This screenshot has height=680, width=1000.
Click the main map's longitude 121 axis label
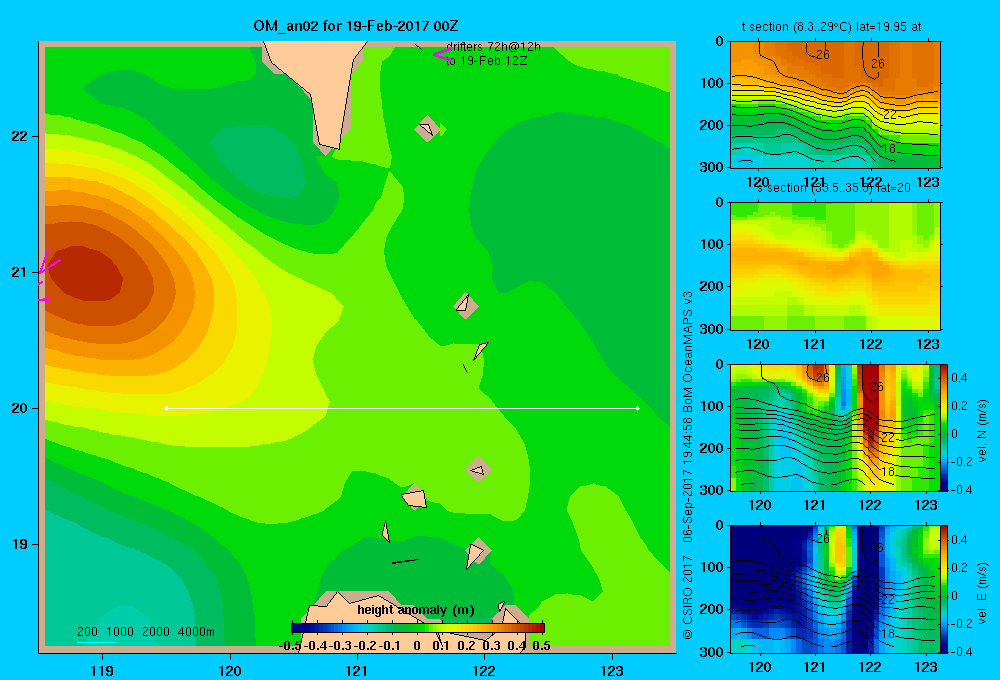coord(357,670)
